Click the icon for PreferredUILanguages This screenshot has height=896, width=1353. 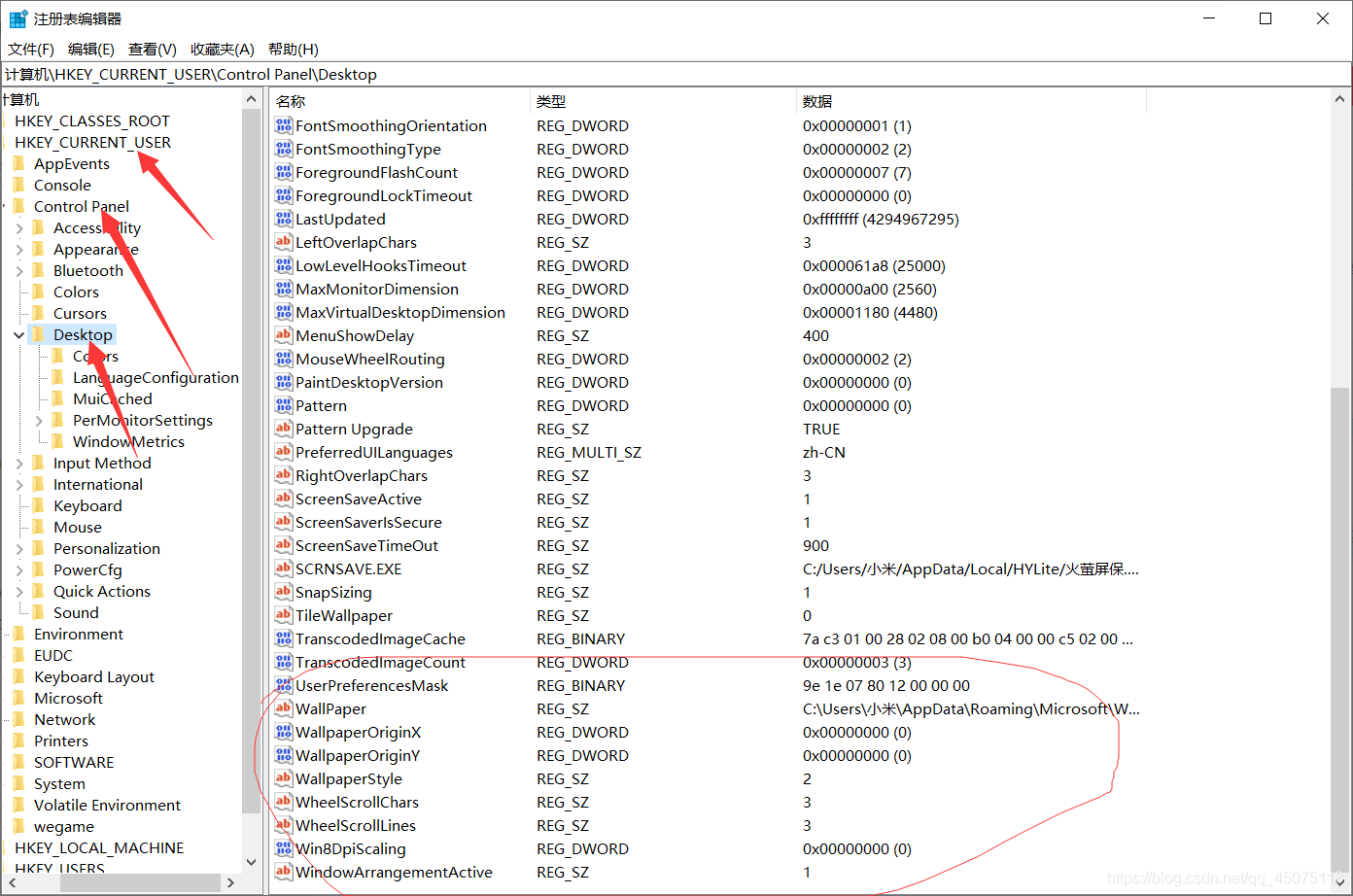[284, 452]
